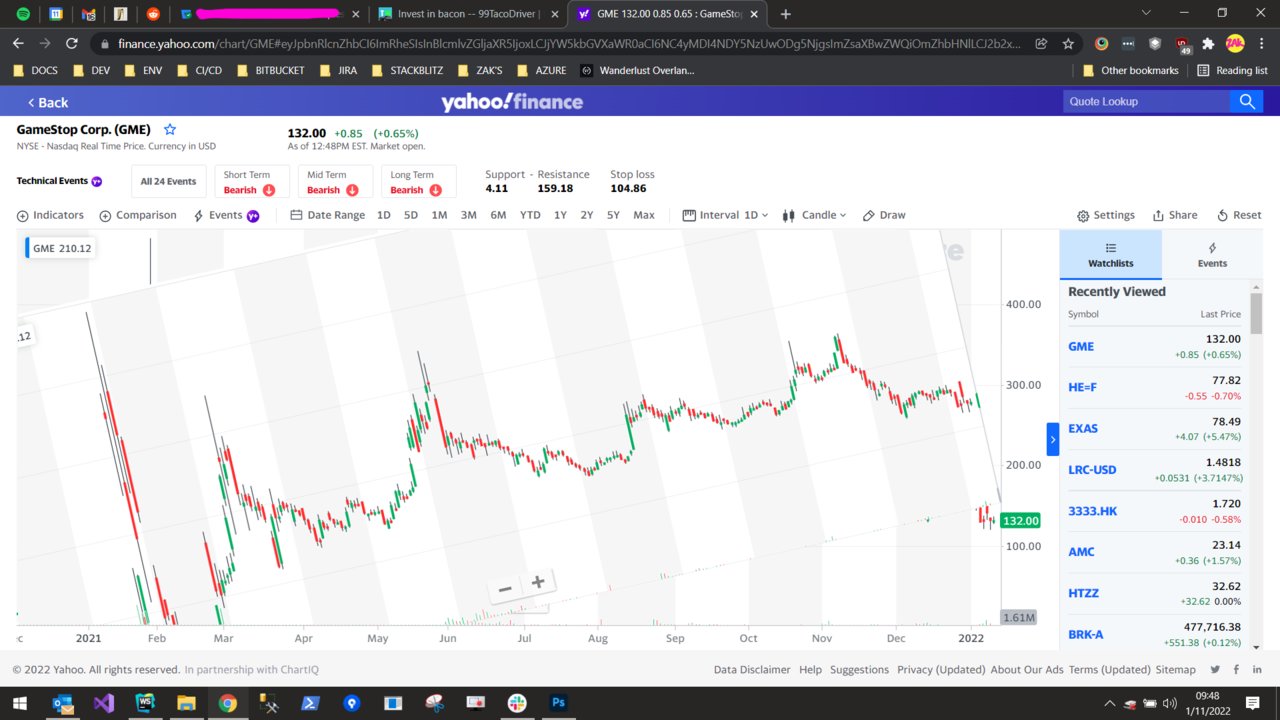Go back using the Back arrow
Viewport: 1280px width, 720px height.
click(47, 102)
